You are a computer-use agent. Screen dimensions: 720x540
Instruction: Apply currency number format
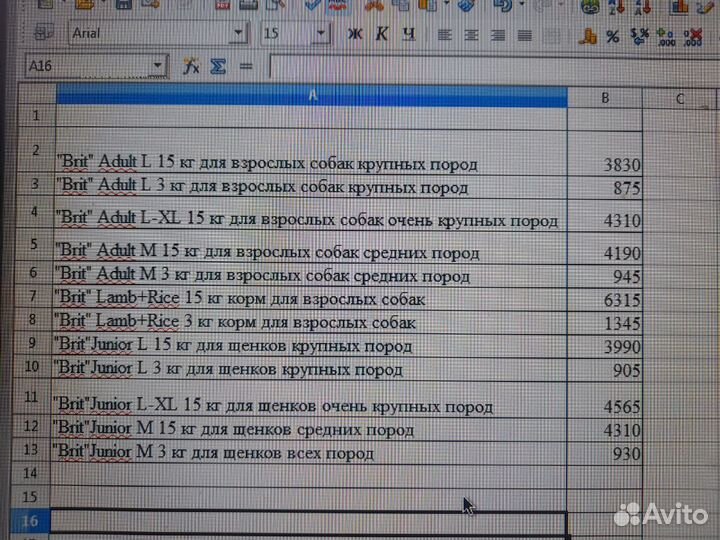[588, 36]
